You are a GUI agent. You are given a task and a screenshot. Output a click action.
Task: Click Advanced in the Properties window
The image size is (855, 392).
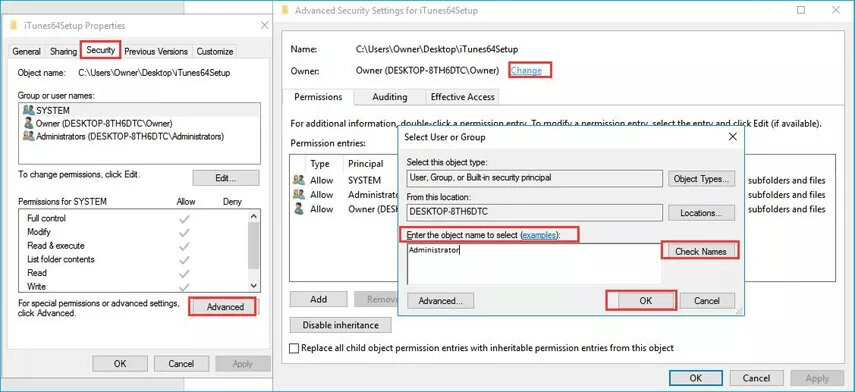225,307
